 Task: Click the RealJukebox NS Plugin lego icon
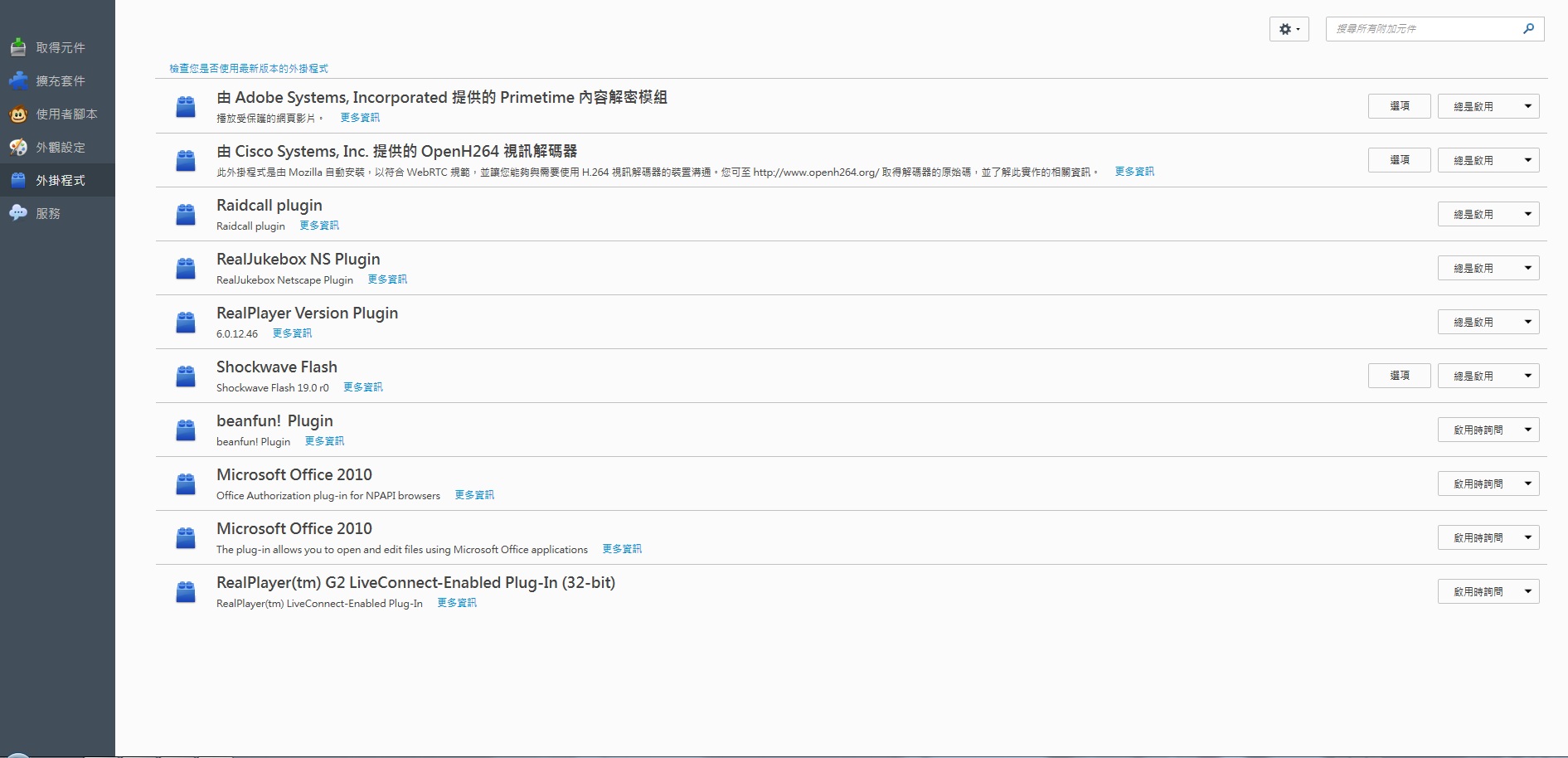click(x=186, y=268)
